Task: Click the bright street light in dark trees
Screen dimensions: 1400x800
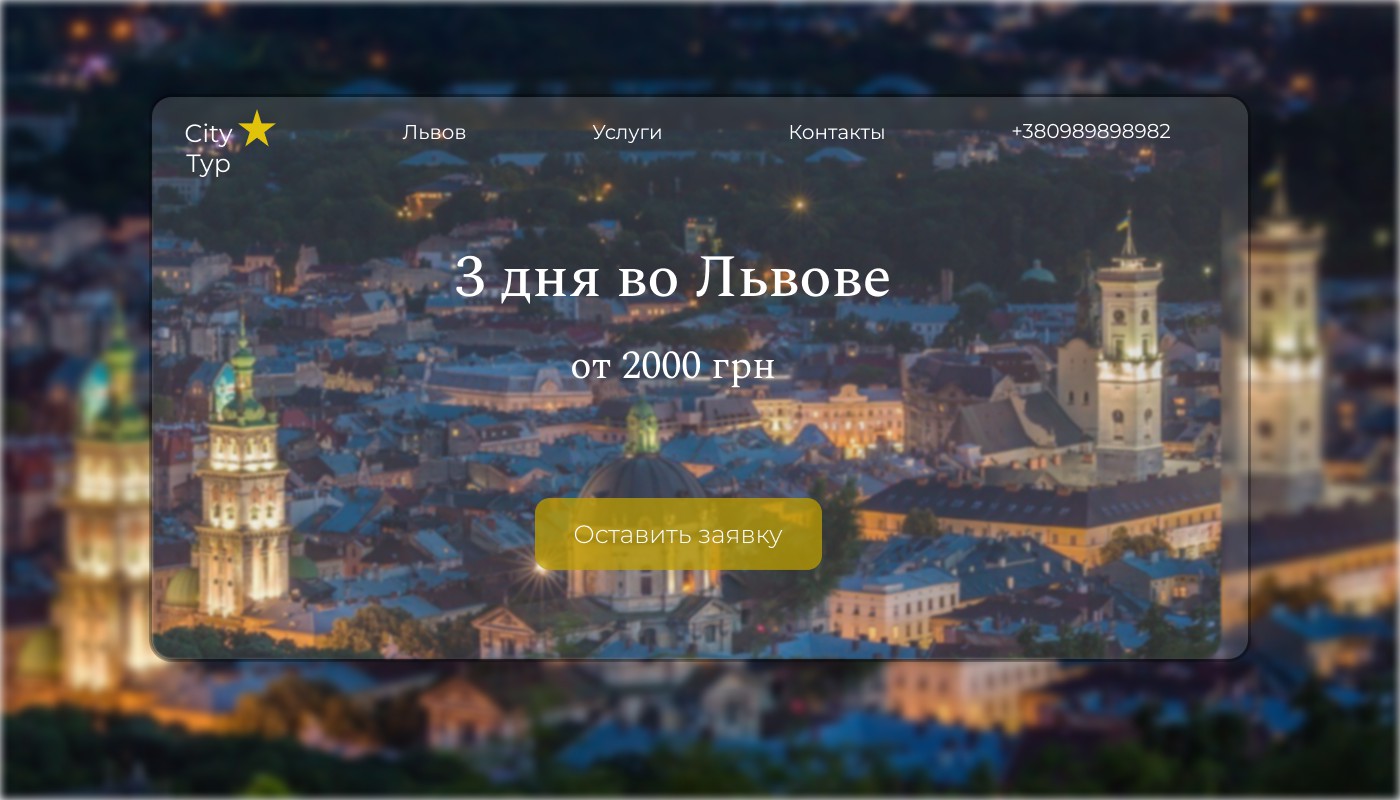Action: point(798,205)
